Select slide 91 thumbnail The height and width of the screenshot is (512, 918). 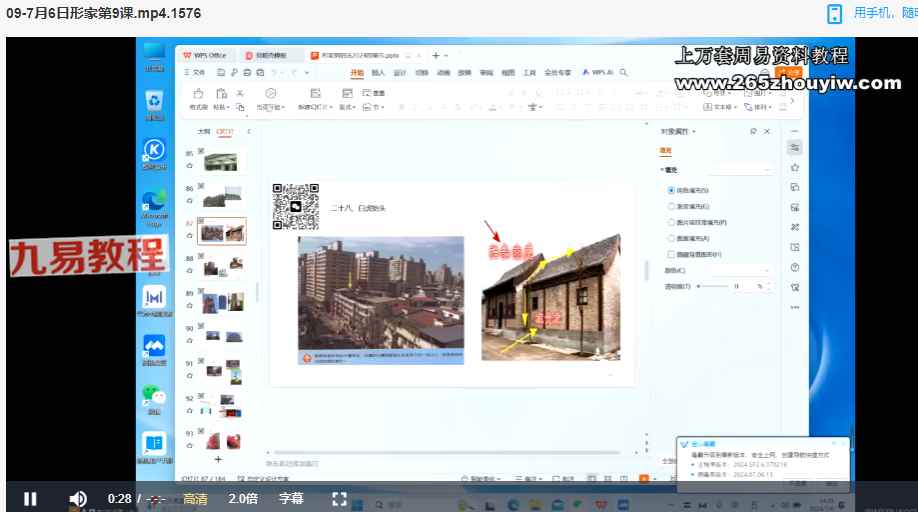pos(223,372)
